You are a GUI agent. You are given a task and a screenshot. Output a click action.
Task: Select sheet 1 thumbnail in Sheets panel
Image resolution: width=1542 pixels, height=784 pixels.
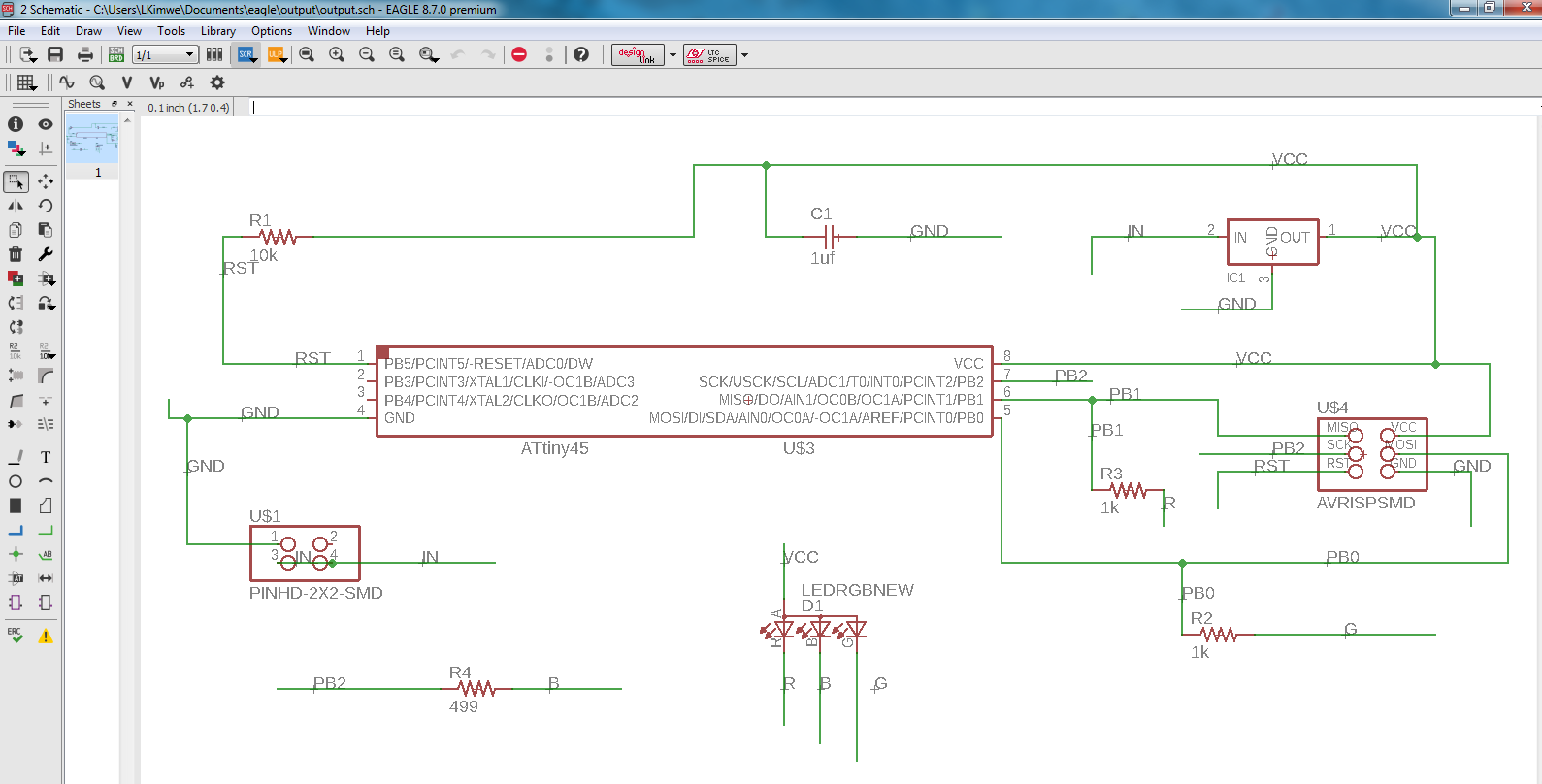click(x=92, y=138)
